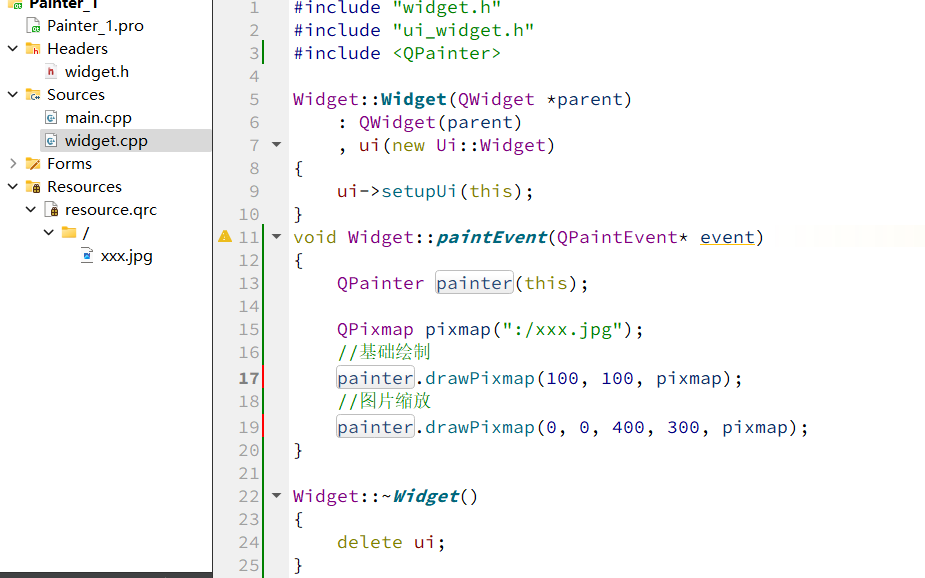This screenshot has width=925, height=578.
Task: Fold the destructor block at line 22
Action: point(276,495)
